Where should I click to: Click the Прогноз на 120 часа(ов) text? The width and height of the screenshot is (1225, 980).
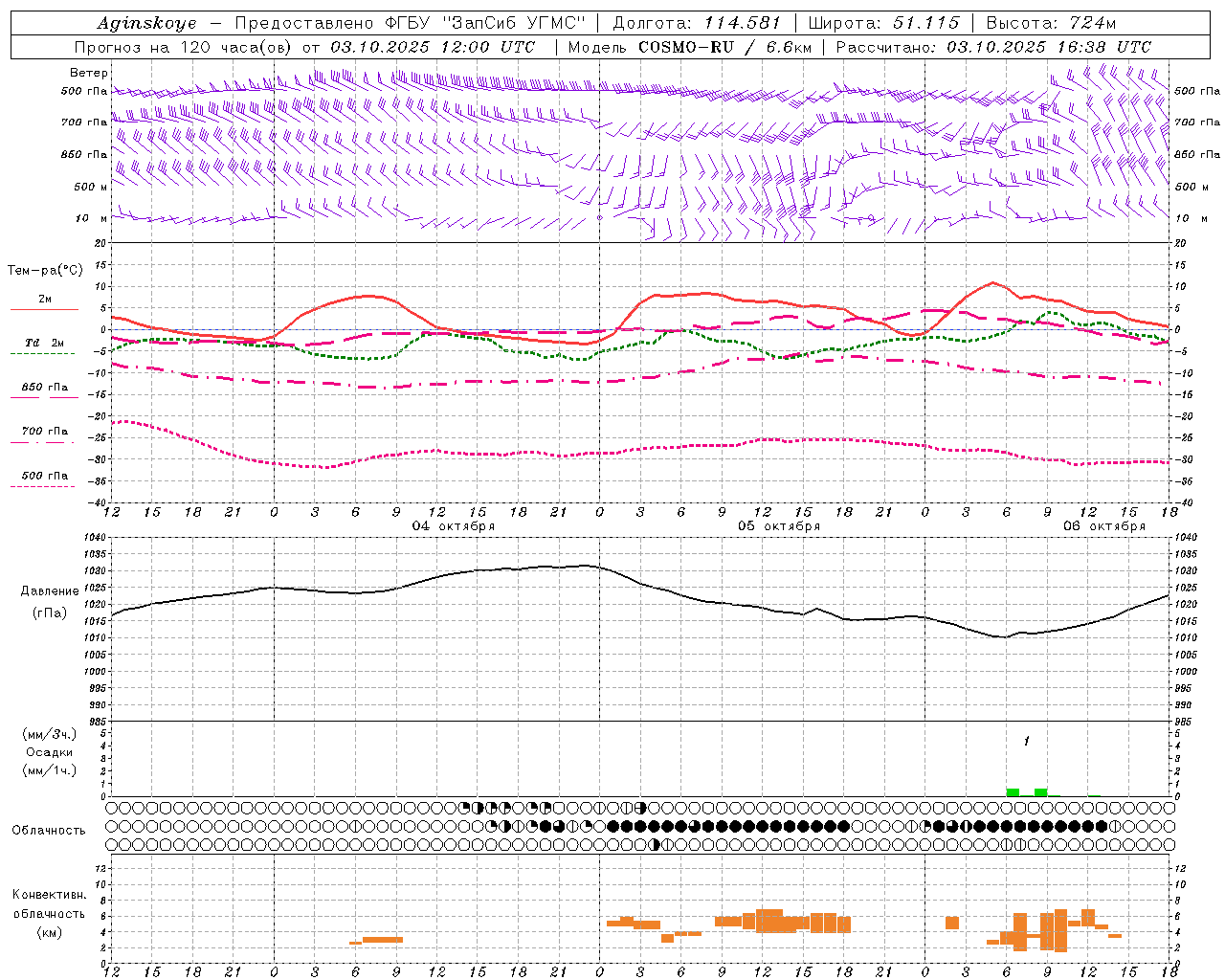[185, 47]
